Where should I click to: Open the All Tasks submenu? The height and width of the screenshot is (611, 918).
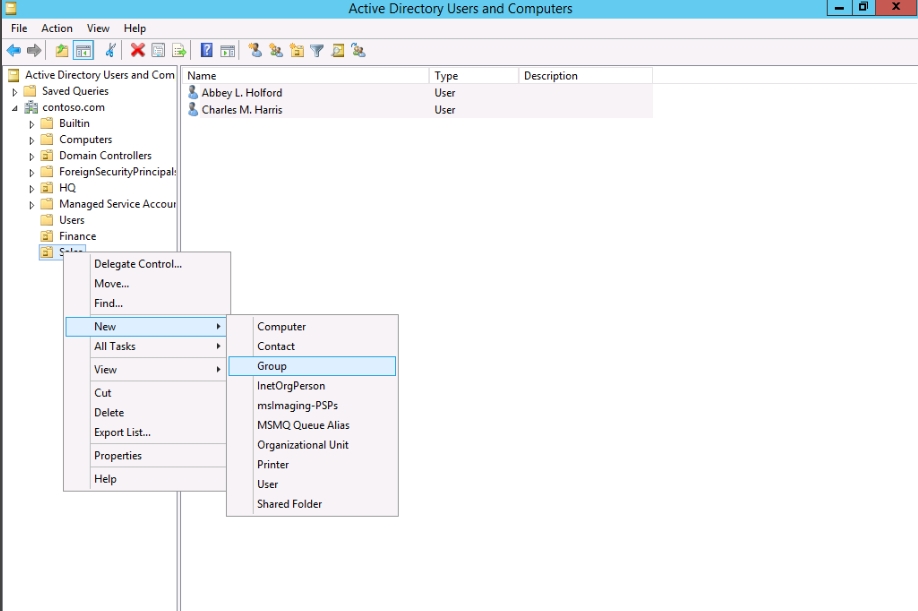145,346
